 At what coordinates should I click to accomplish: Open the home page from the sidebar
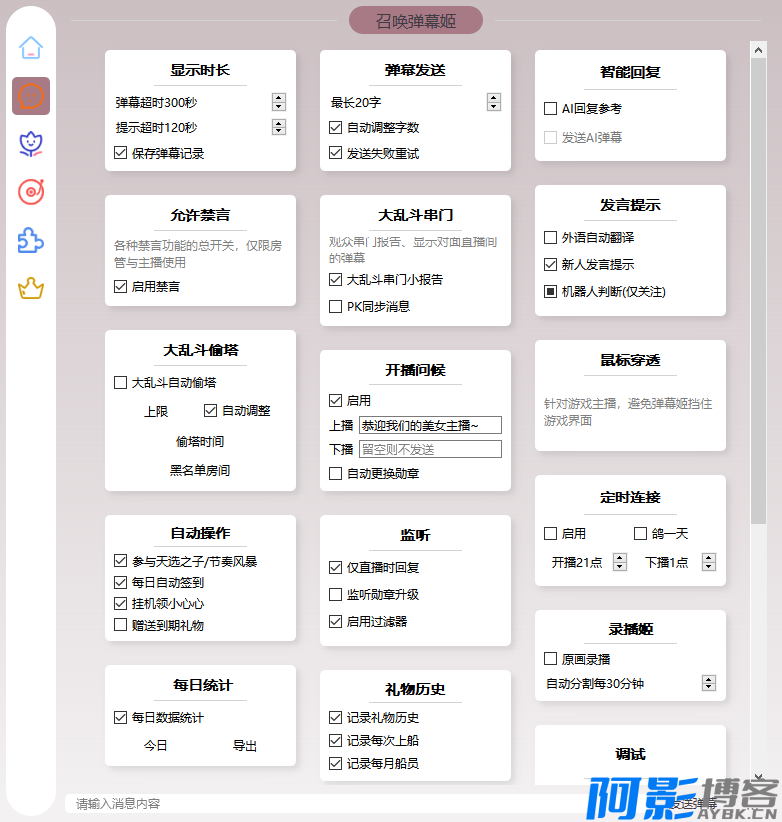tap(31, 47)
